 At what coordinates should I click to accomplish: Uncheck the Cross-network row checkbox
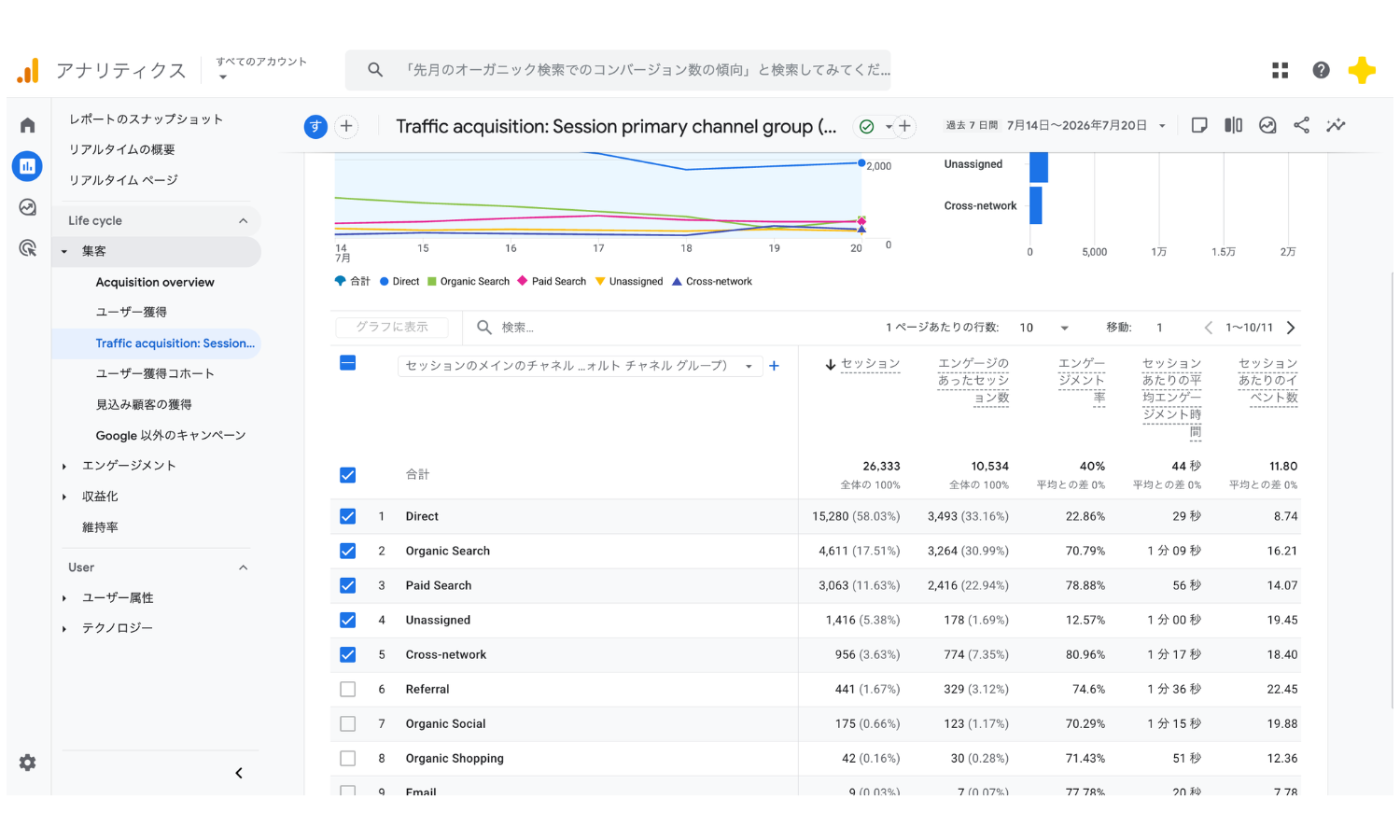pos(348,654)
